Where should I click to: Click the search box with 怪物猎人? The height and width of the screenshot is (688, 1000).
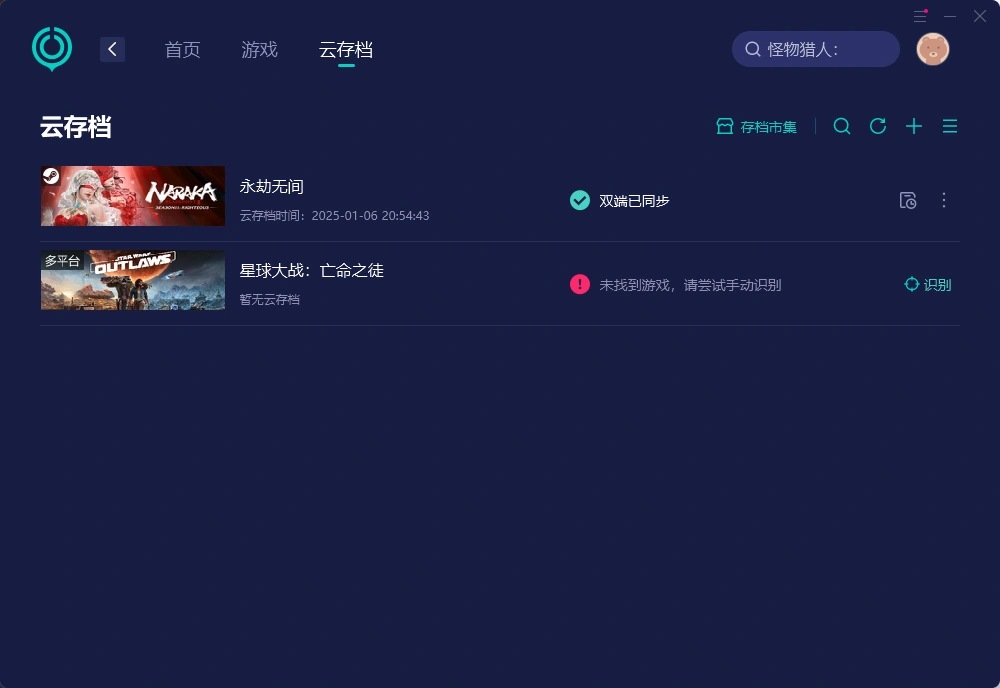pos(815,49)
